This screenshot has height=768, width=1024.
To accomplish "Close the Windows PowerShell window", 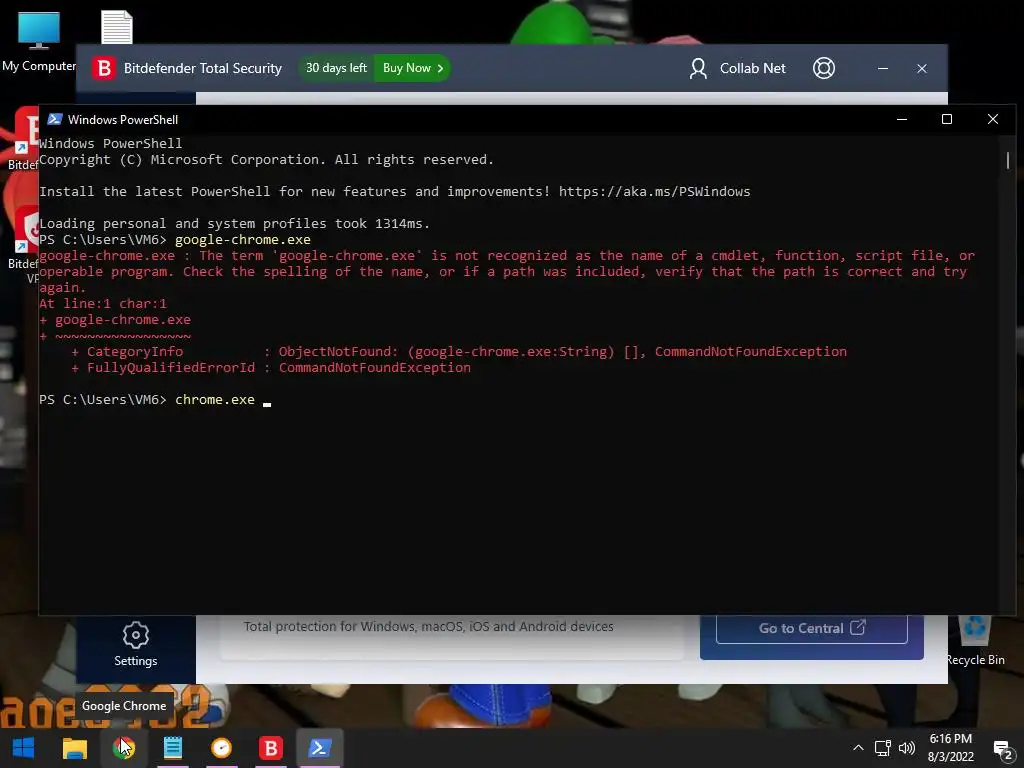I will [993, 119].
